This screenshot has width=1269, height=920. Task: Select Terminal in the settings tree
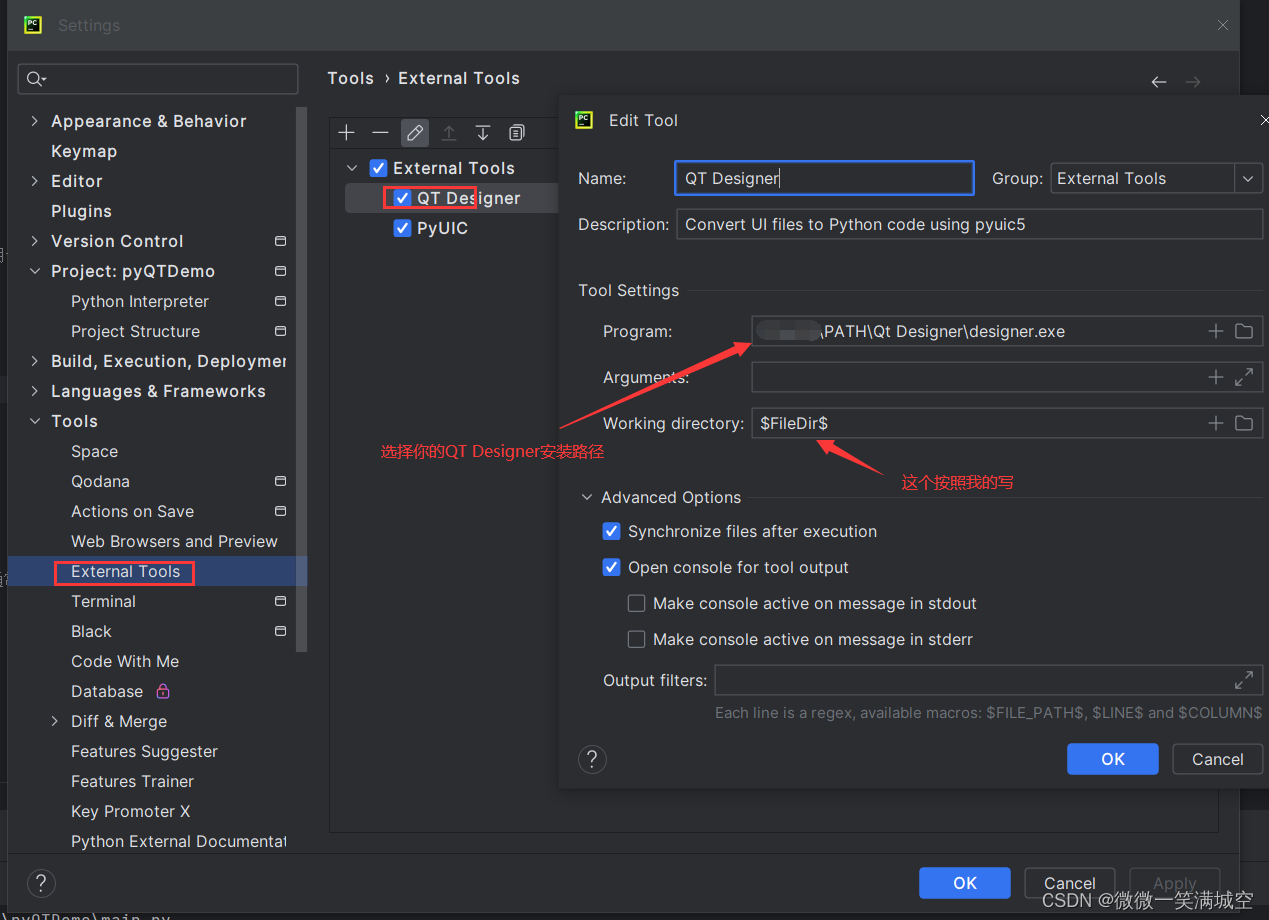[103, 601]
